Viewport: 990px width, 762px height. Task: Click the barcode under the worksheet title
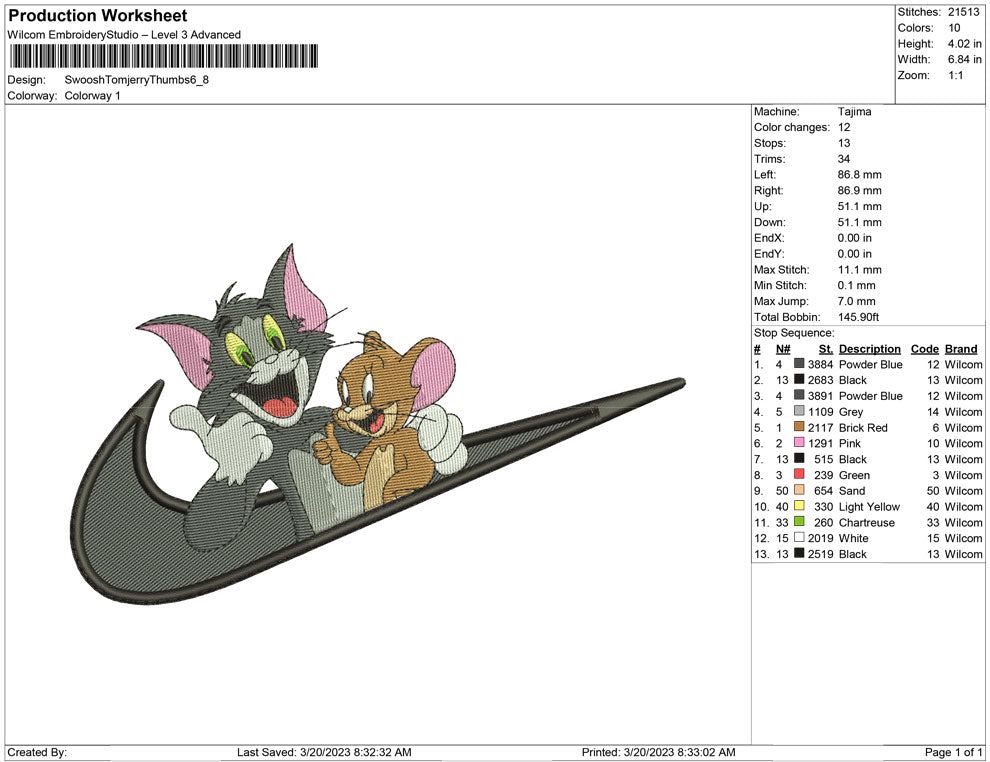[x=163, y=56]
